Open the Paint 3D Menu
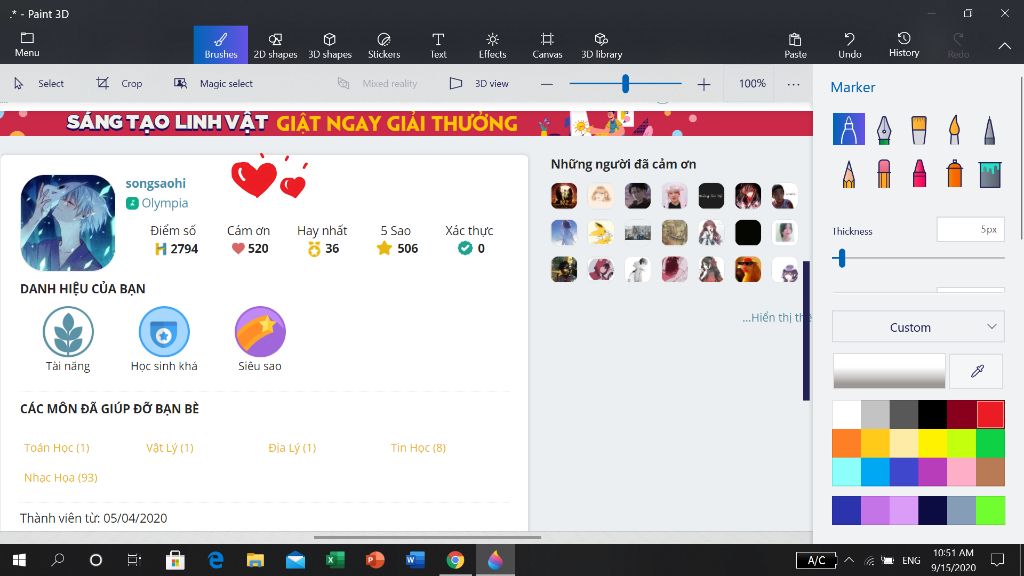Viewport: 1024px width, 576px height. tap(27, 44)
